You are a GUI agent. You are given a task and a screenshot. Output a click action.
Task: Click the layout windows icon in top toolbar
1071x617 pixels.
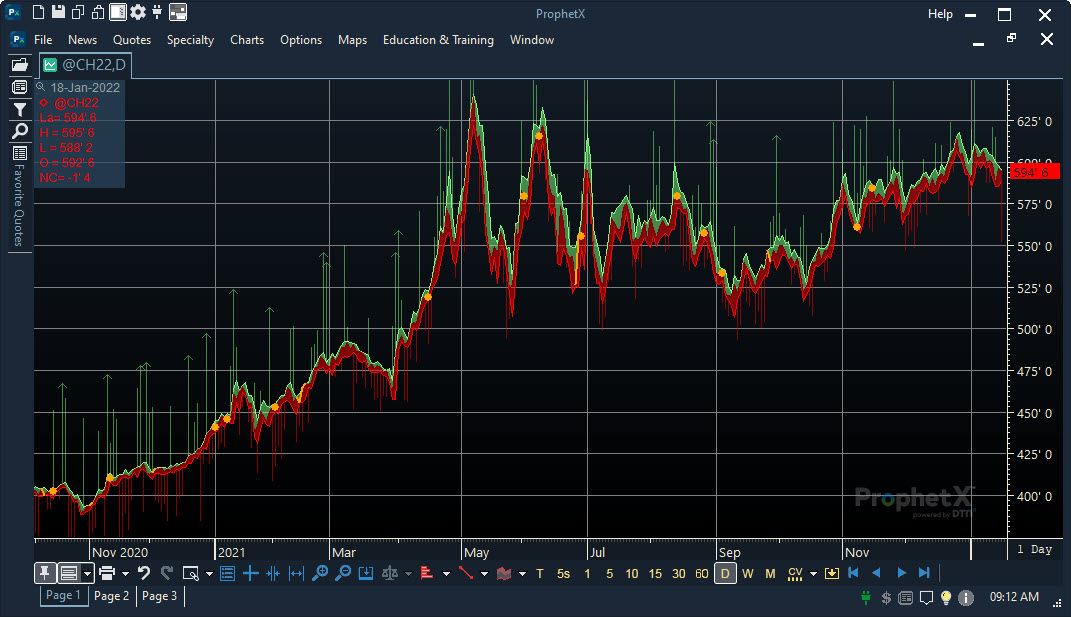point(178,12)
